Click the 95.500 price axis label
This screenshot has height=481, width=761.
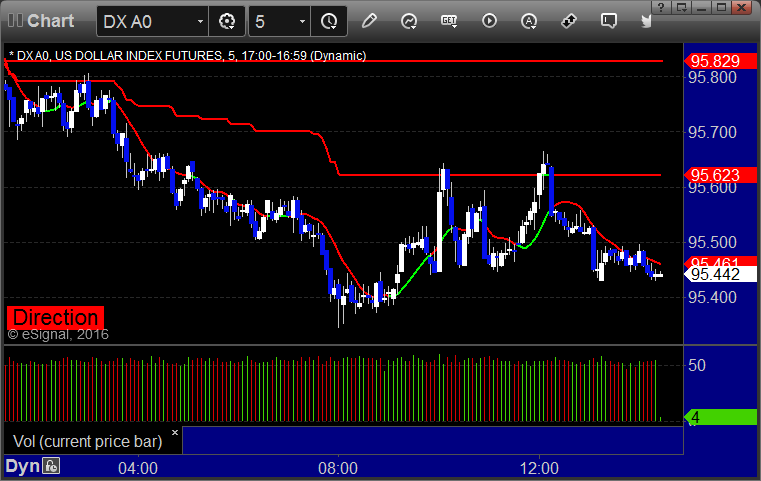[x=712, y=242]
